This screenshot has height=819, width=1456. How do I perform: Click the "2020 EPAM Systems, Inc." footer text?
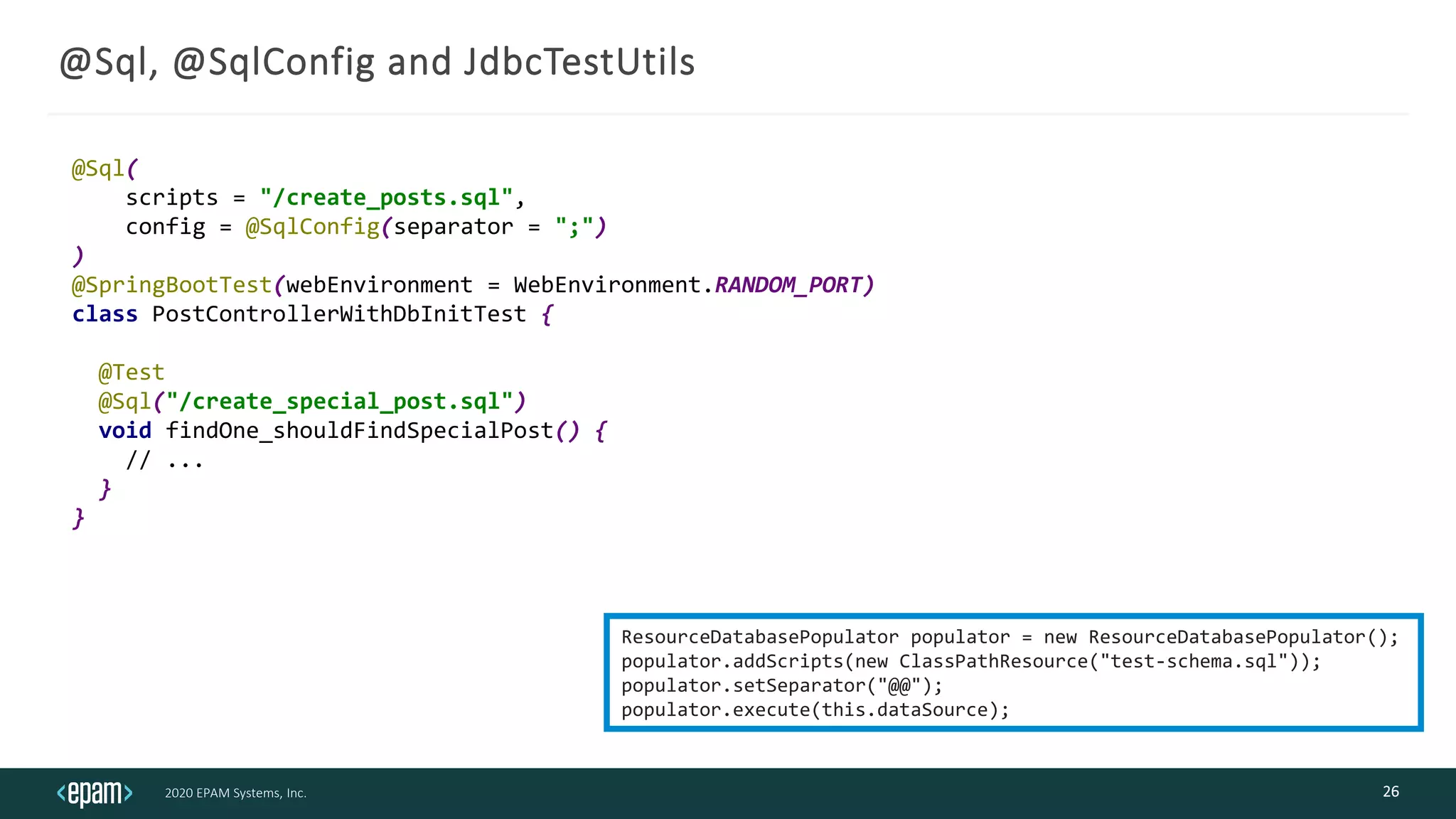235,793
